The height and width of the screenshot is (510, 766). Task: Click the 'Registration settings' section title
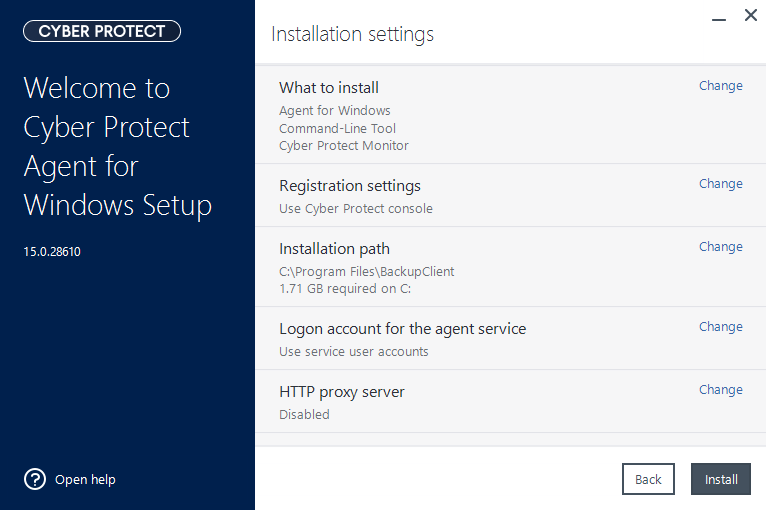pos(350,186)
